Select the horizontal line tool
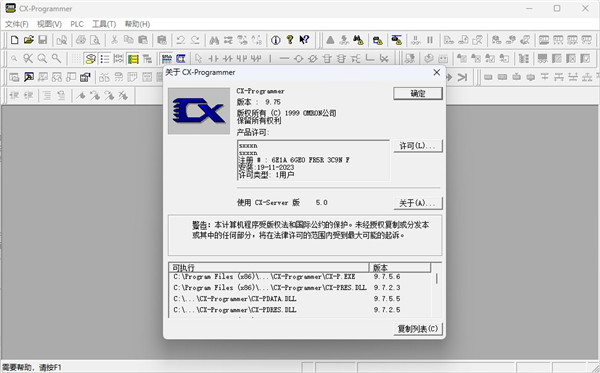Screen dimensions: 600x373 click(284, 59)
